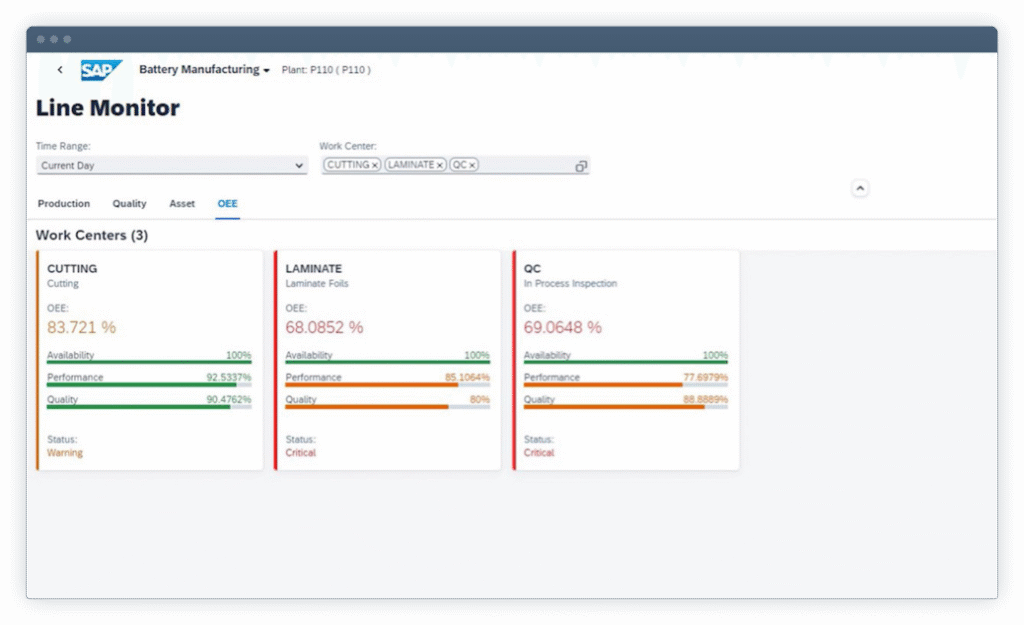This screenshot has width=1024, height=625.
Task: Open the CUTTING work center card title
Action: [x=72, y=269]
